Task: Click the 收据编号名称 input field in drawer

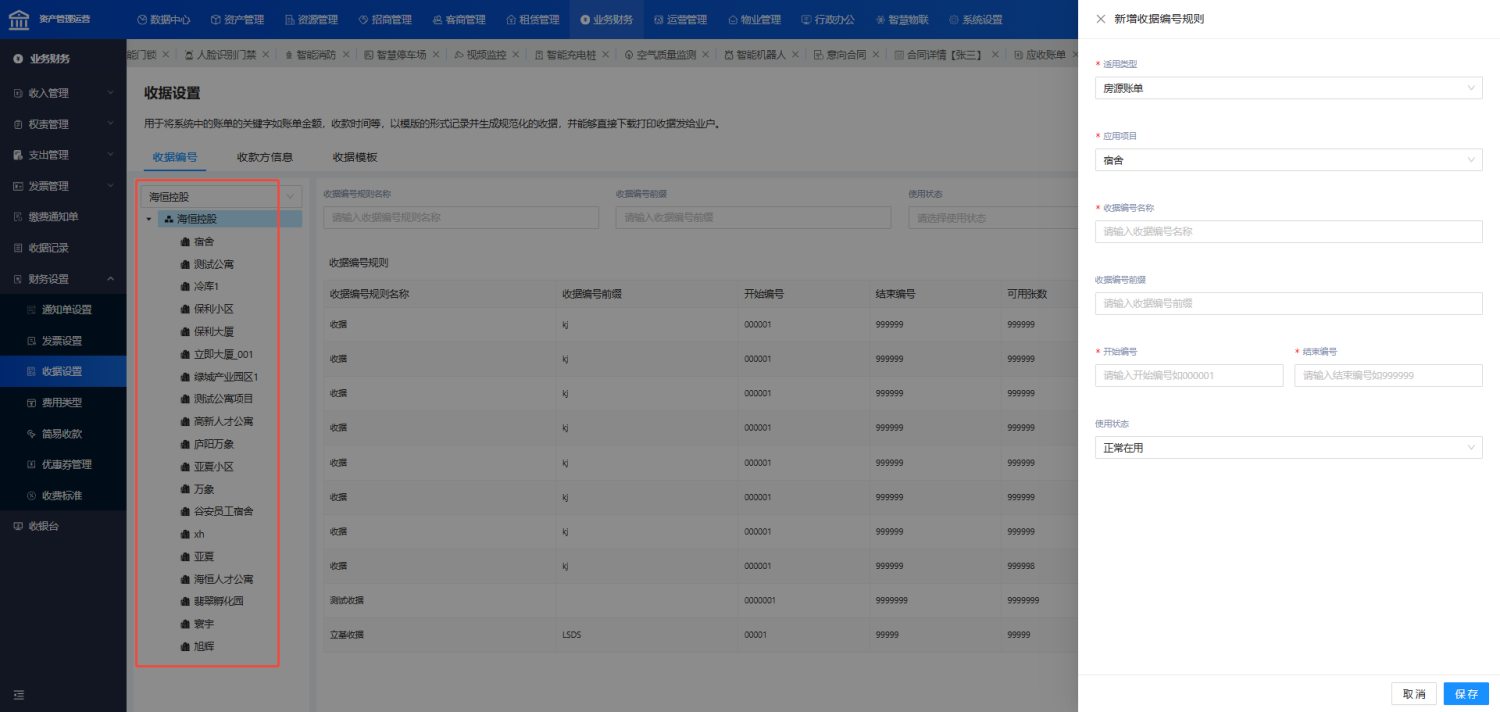Action: point(1288,232)
